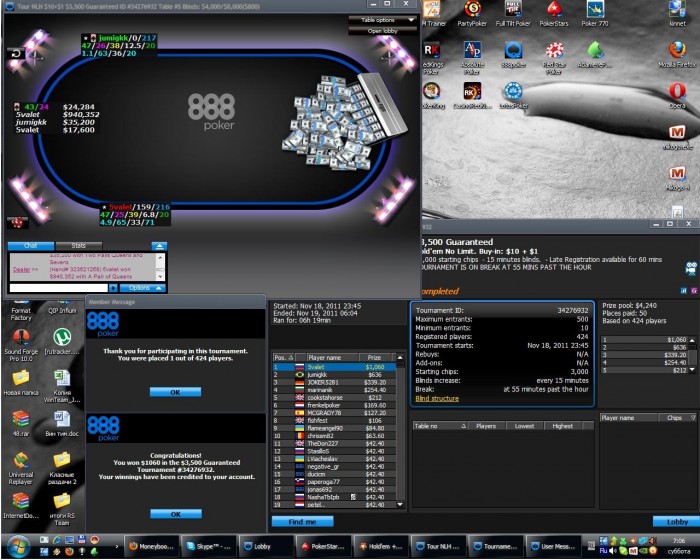Open the Poker 770 desktop shortcut
Screen dimensions: 700x560
click(595, 13)
